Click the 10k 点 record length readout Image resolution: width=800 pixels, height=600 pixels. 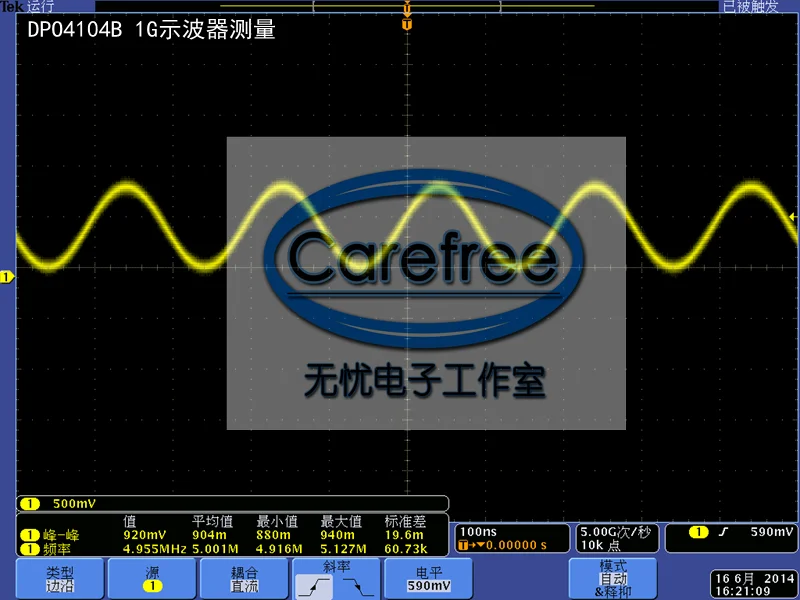click(x=601, y=545)
